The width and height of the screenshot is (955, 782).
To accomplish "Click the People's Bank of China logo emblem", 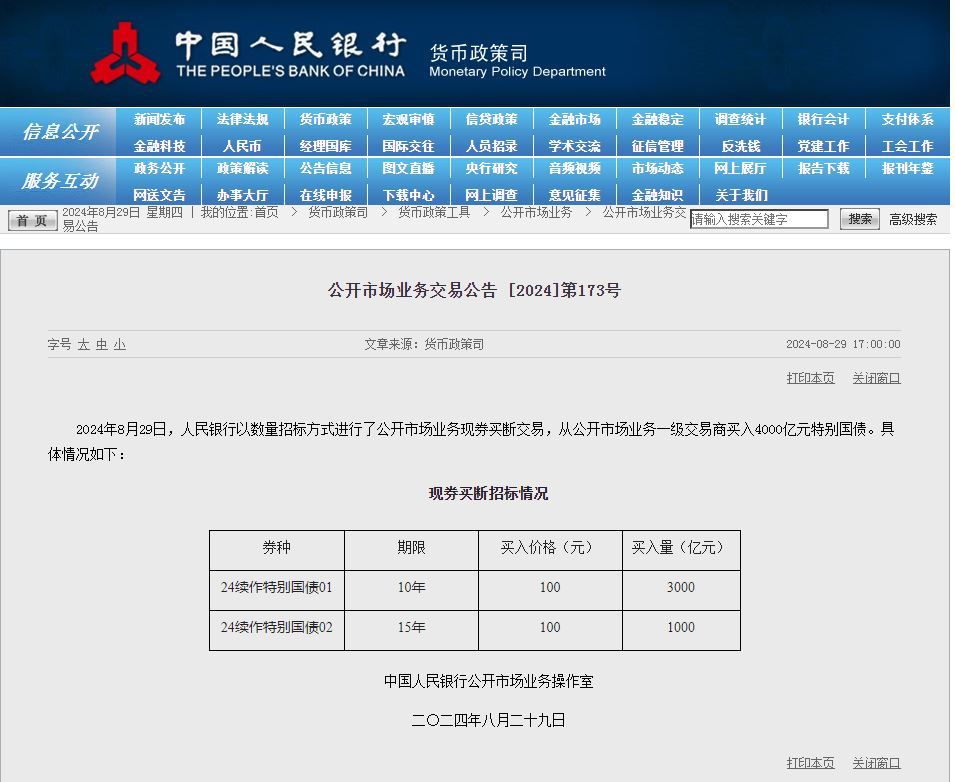I will 125,54.
